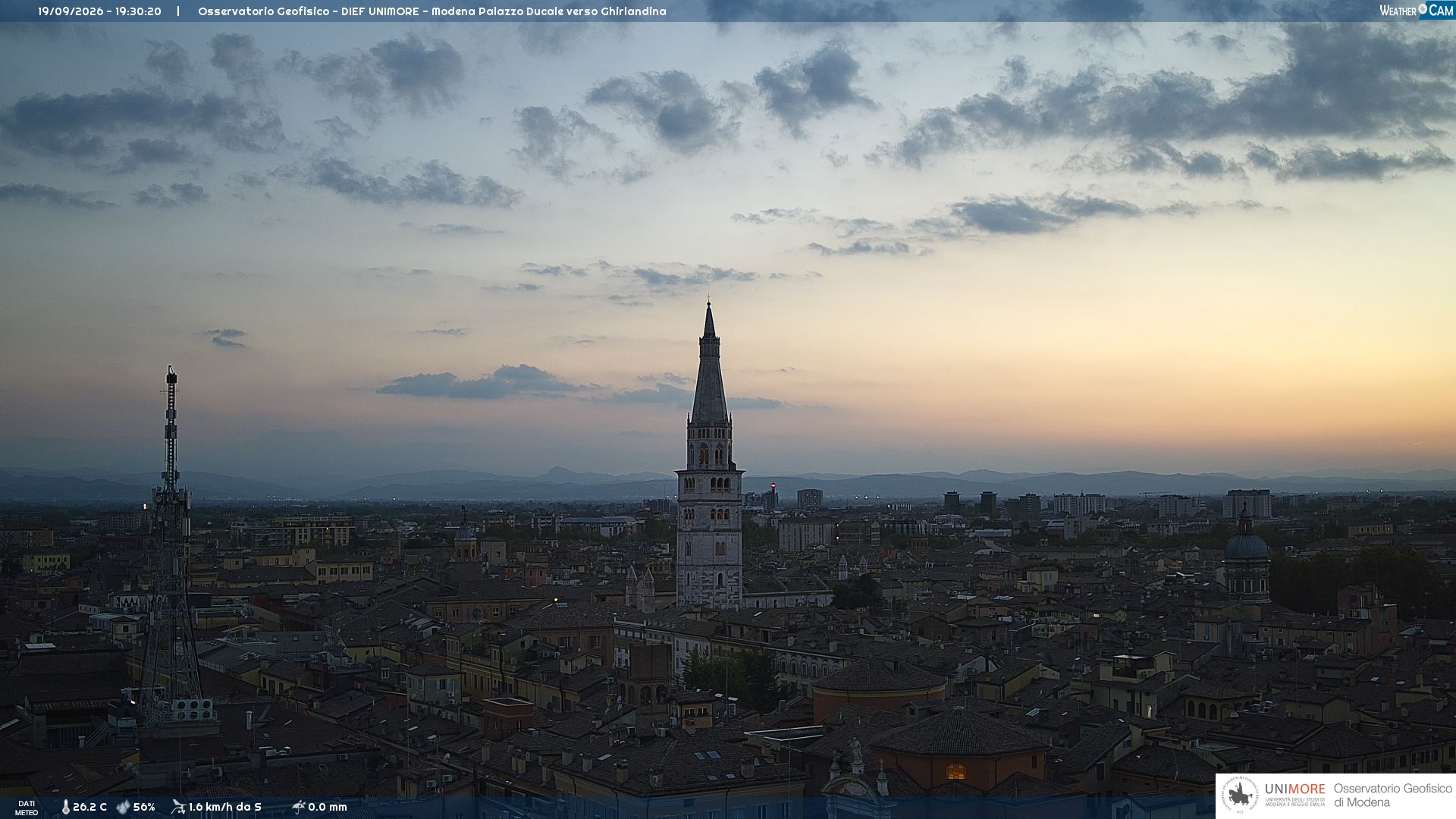Click the 56% humidity value
Screen dimensions: 1456x819
(x=144, y=808)
